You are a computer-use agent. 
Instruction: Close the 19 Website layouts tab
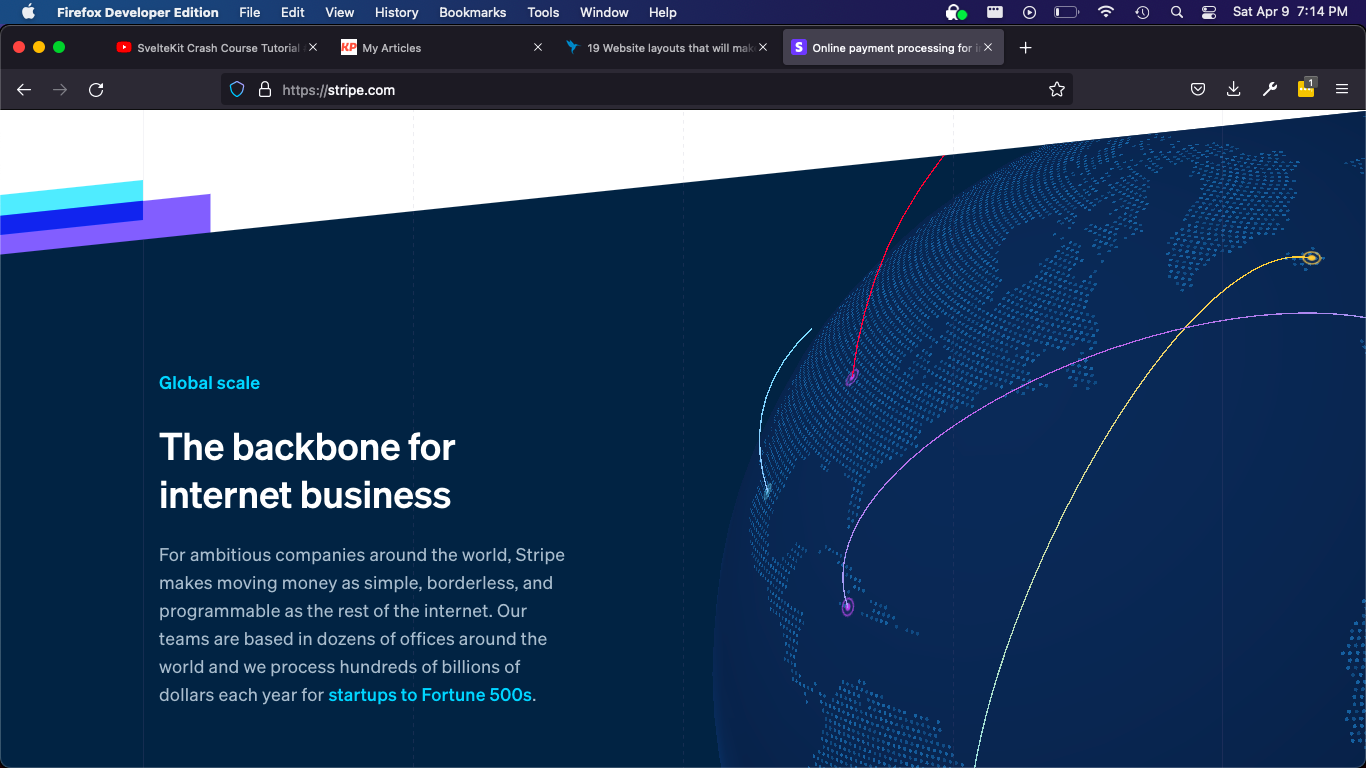(x=764, y=48)
